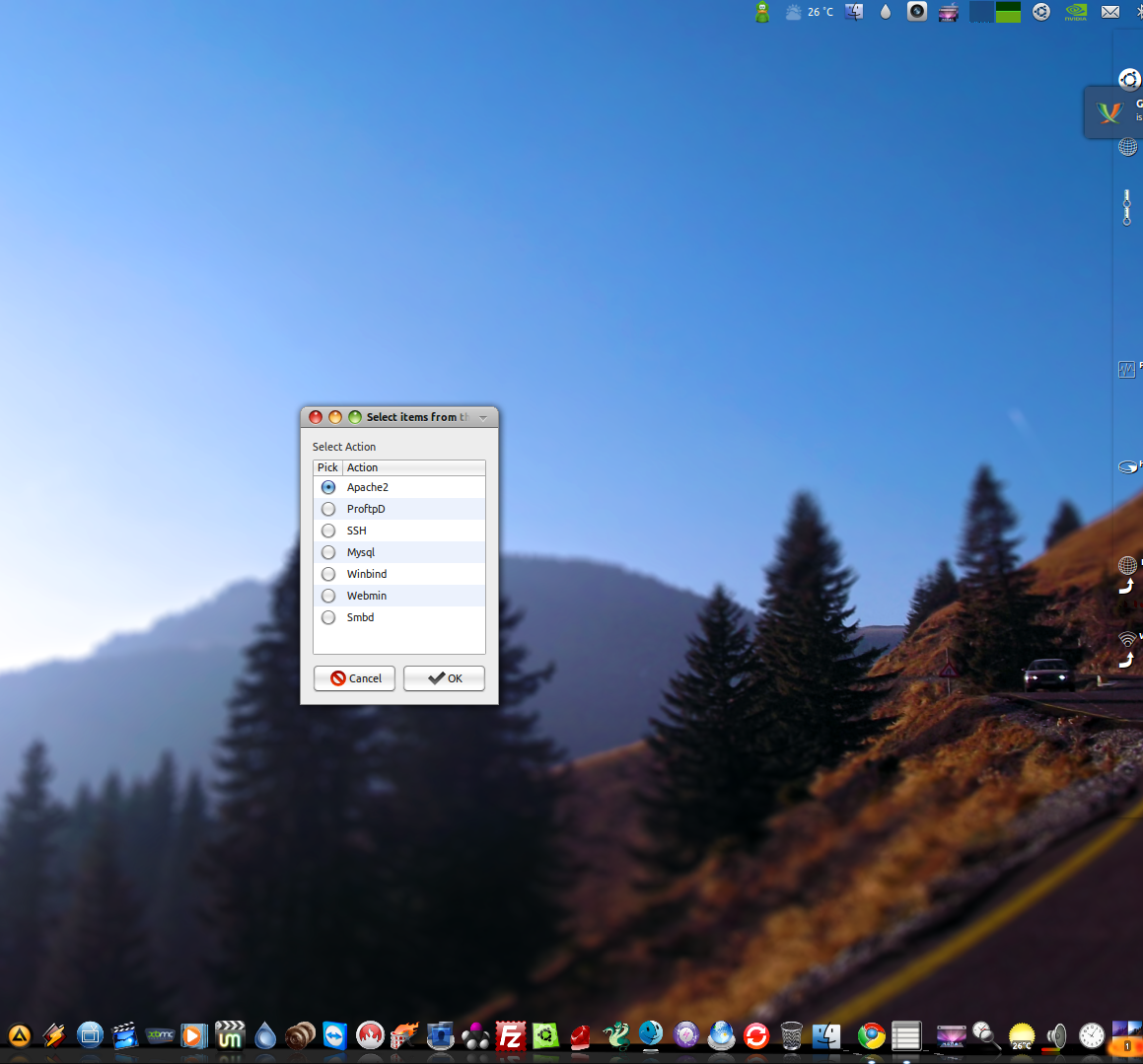Click the camera icon in top panel

click(917, 12)
